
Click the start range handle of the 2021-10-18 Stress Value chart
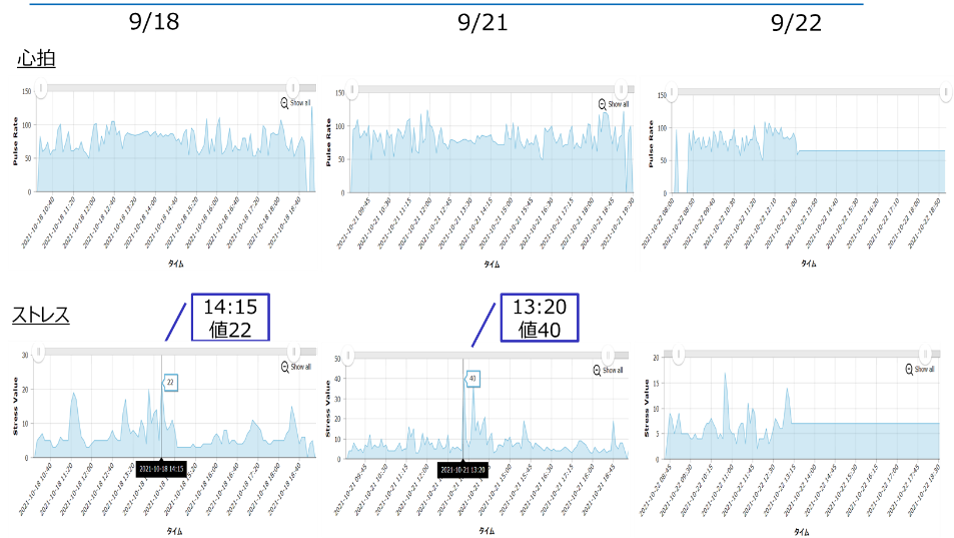pos(39,354)
